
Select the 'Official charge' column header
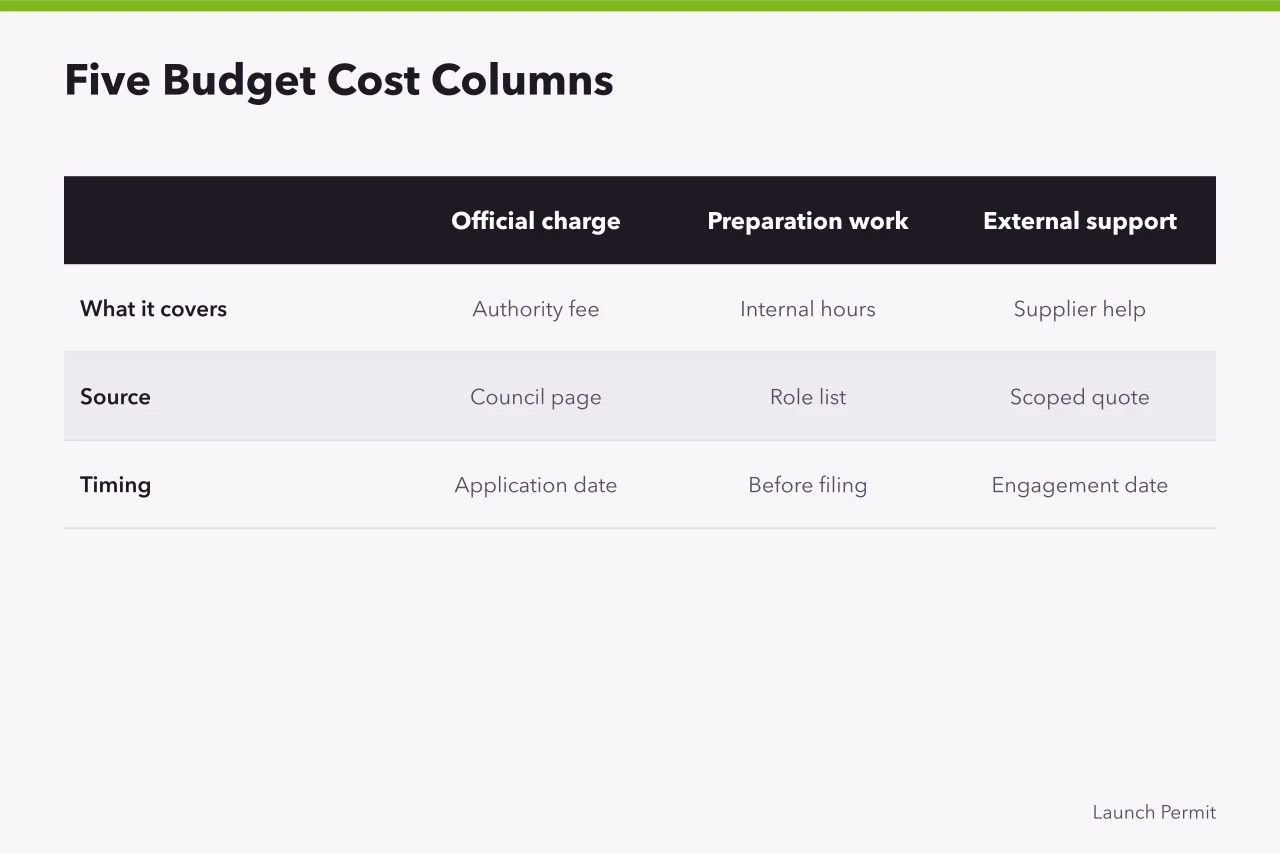click(536, 221)
